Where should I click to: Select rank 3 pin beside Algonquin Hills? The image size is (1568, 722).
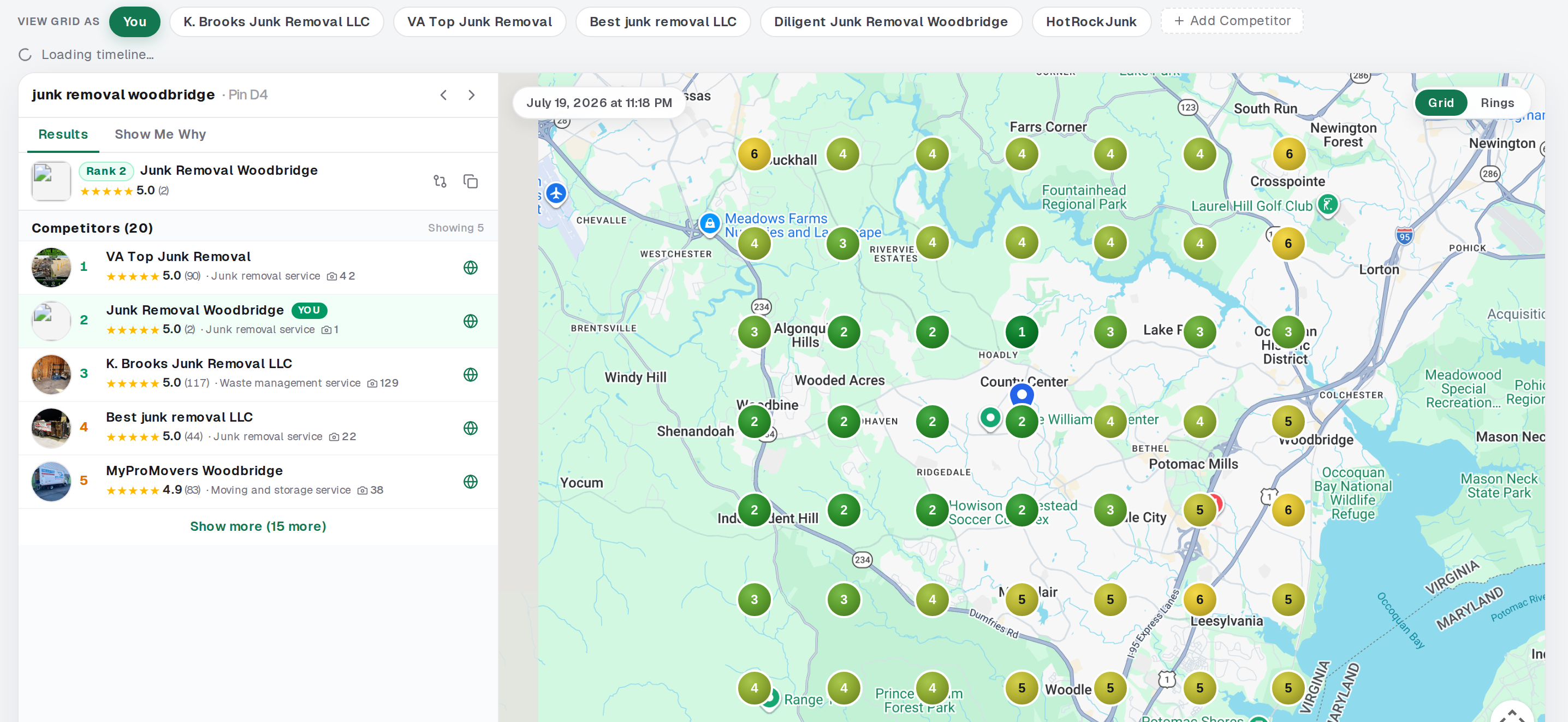coord(754,332)
